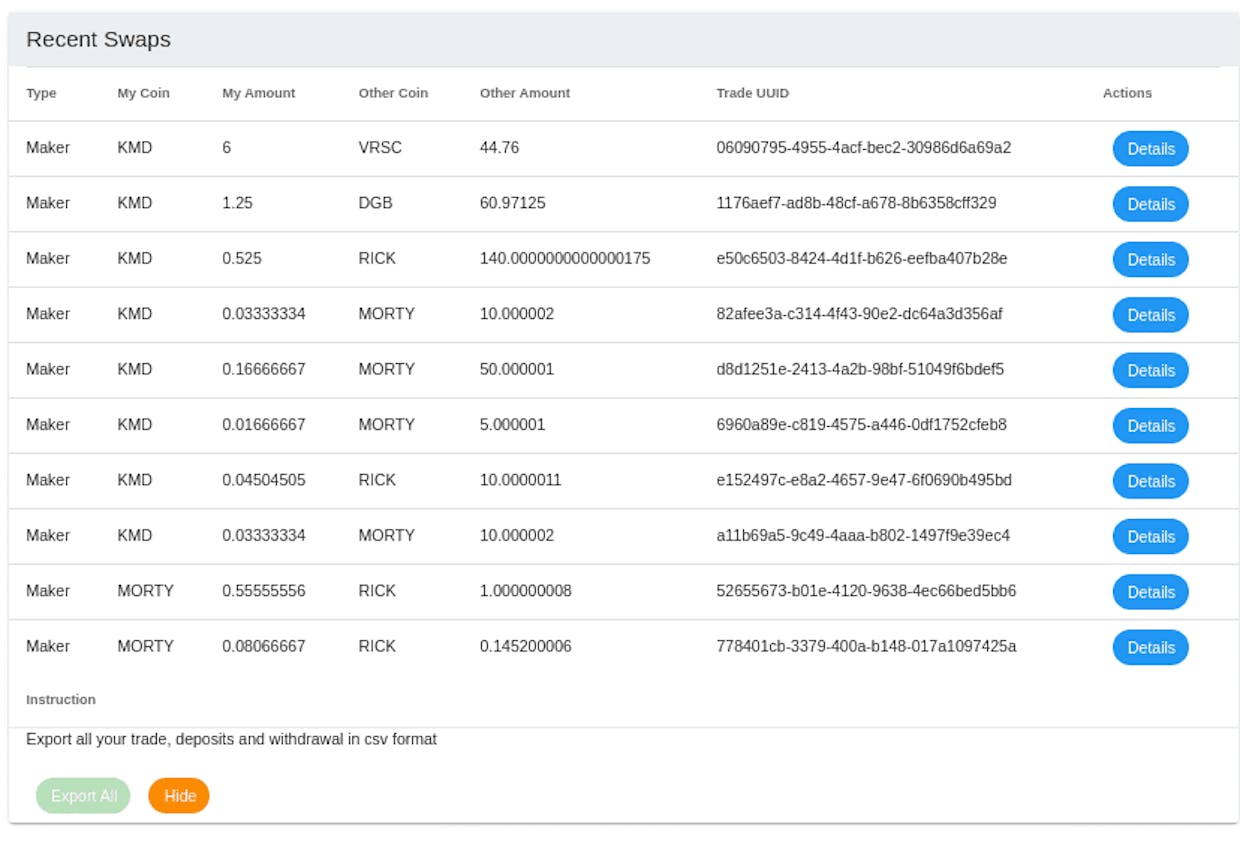Click the Recent Swaps panel title
This screenshot has height=848, width=1240.
coord(98,40)
